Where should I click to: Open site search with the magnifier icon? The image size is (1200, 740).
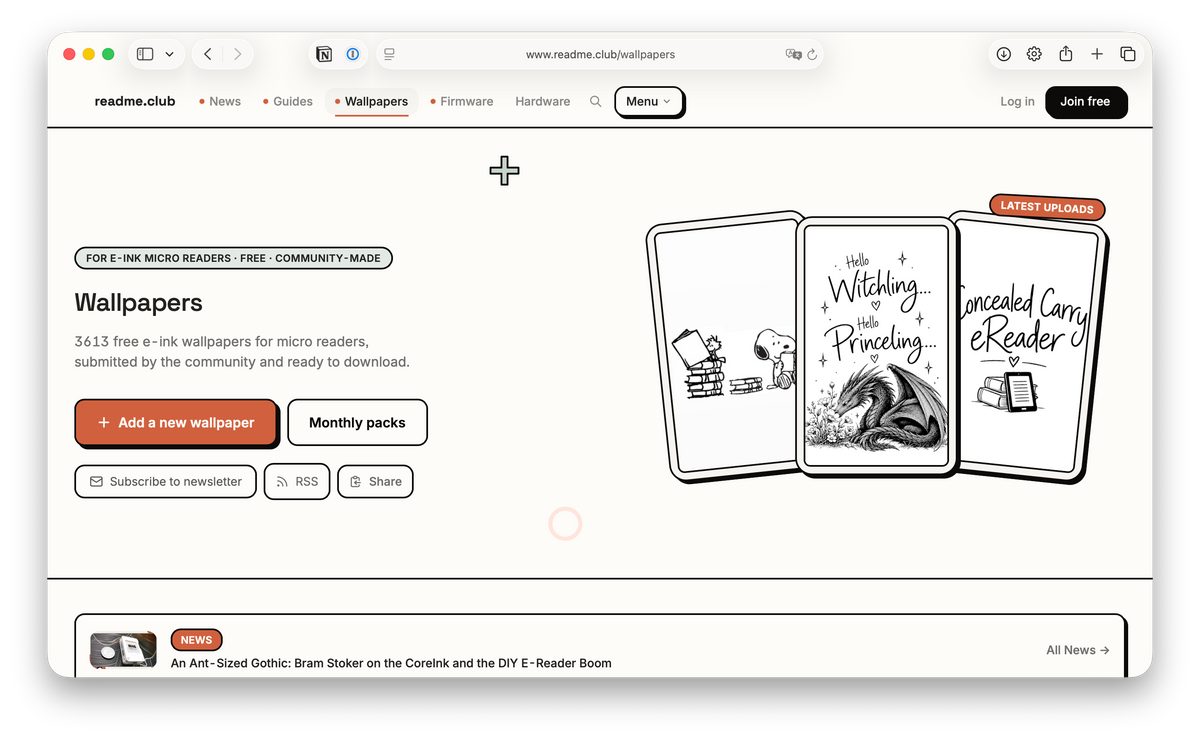[596, 101]
